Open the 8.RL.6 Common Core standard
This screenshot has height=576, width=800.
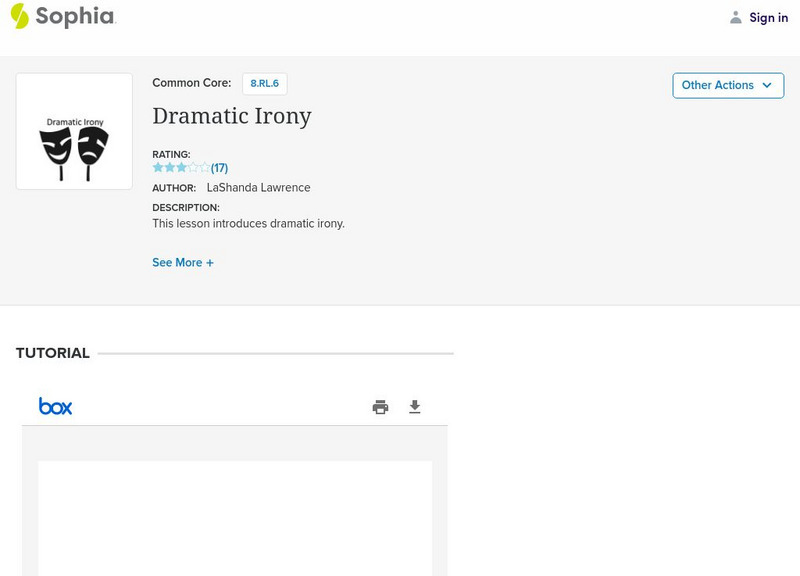[264, 84]
